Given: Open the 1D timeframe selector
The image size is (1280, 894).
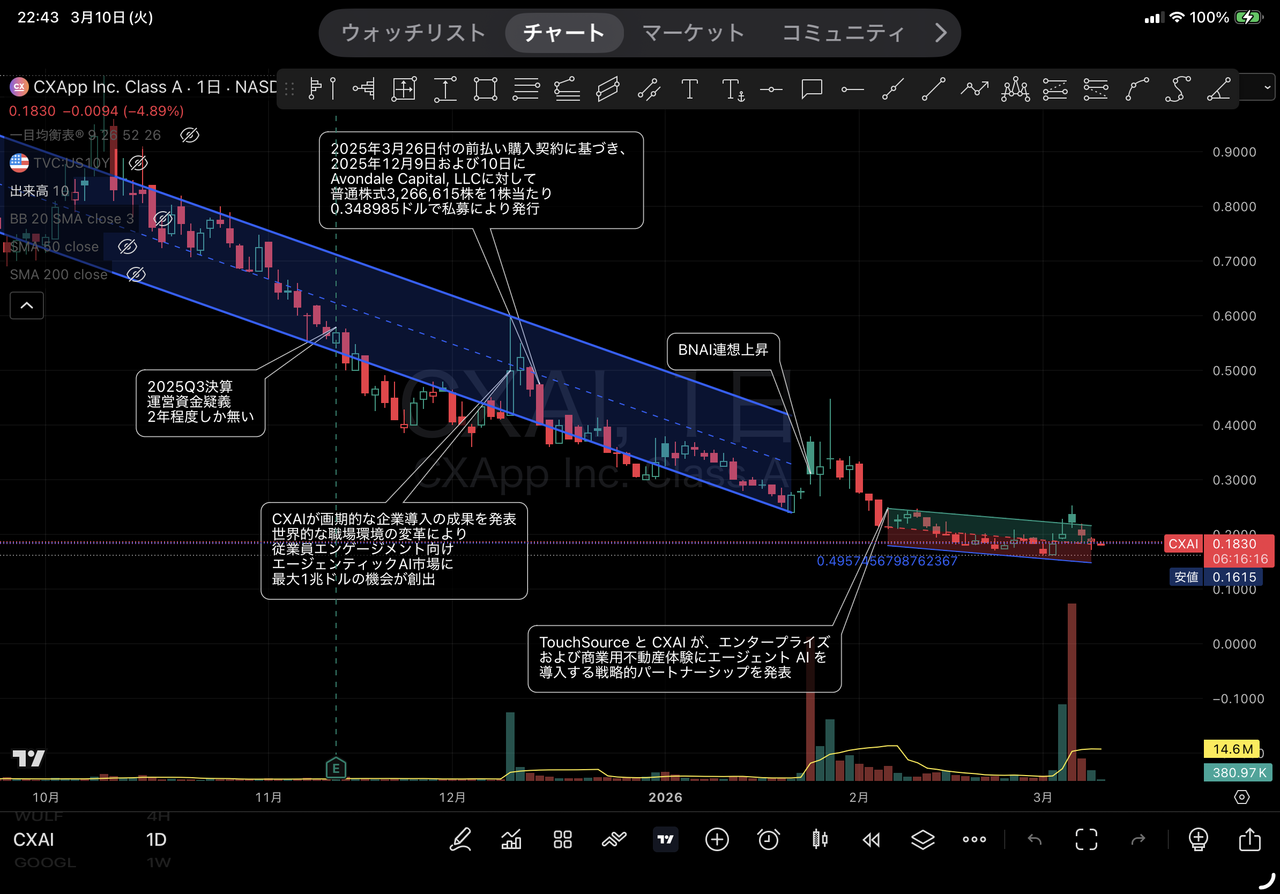Looking at the screenshot, I should (157, 839).
